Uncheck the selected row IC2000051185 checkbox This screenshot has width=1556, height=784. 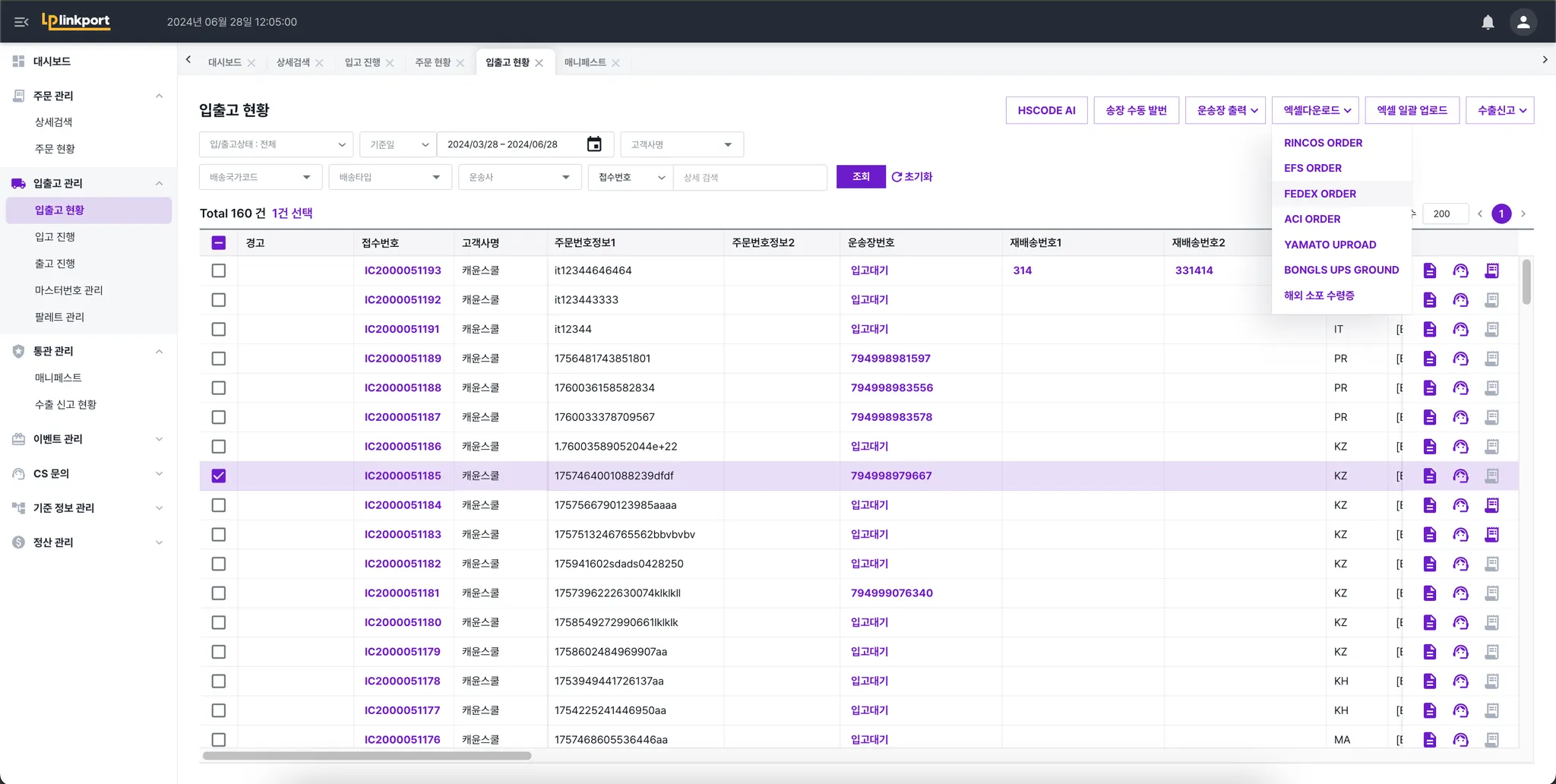[x=219, y=476]
